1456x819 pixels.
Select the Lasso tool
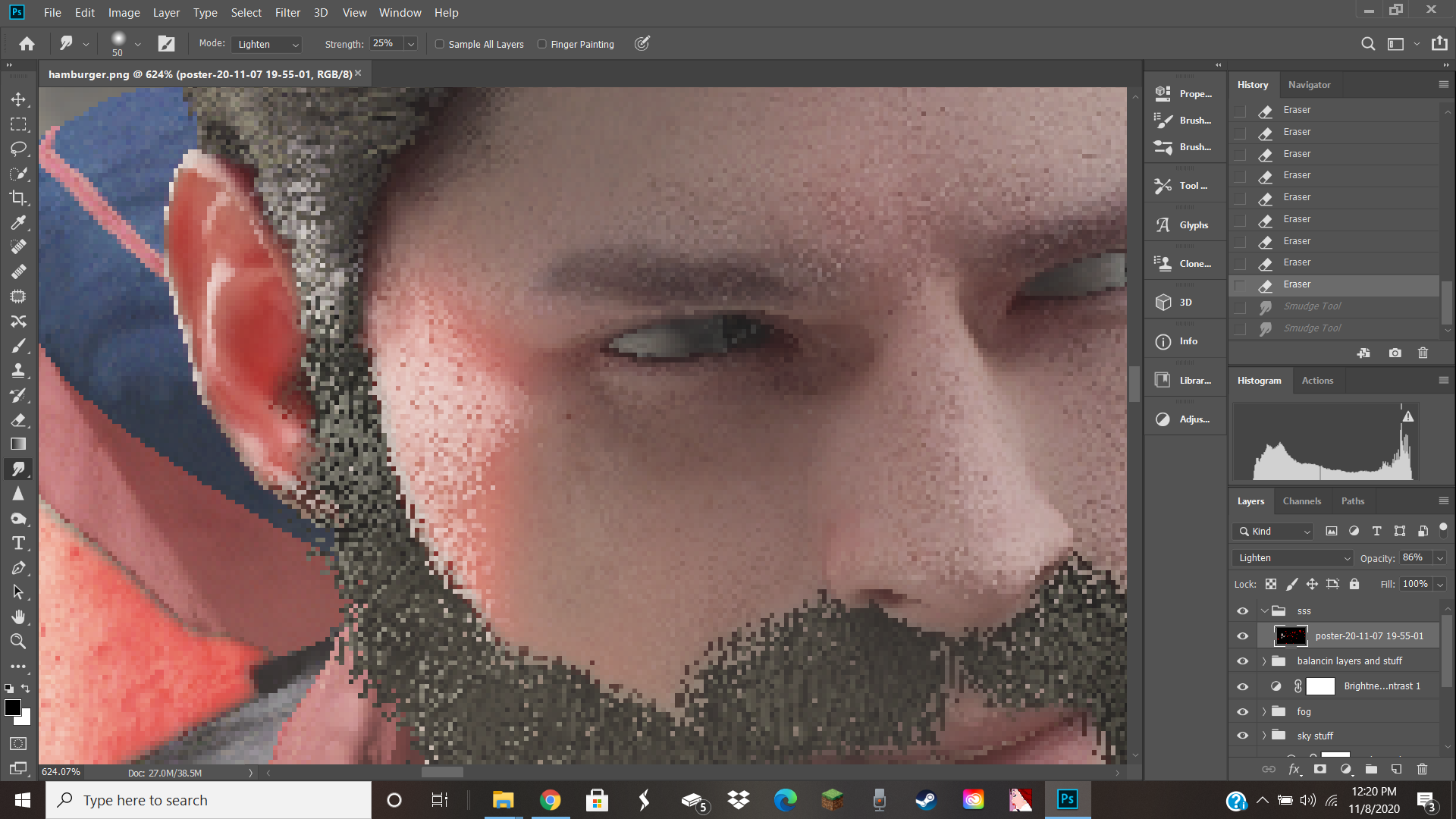click(x=18, y=149)
